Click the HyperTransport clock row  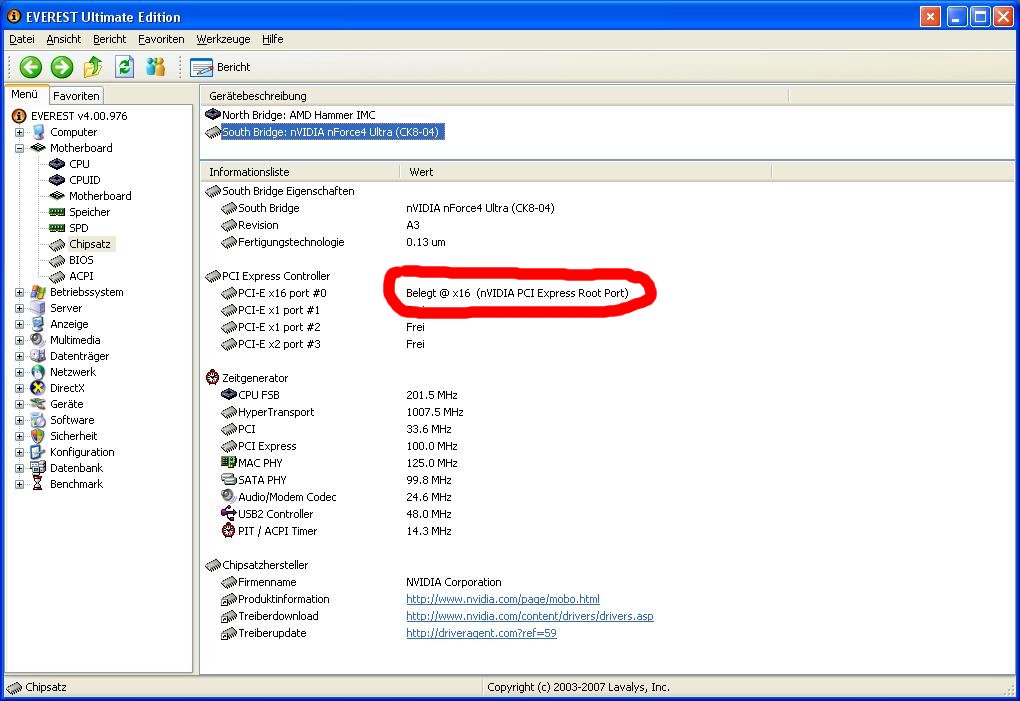click(342, 412)
